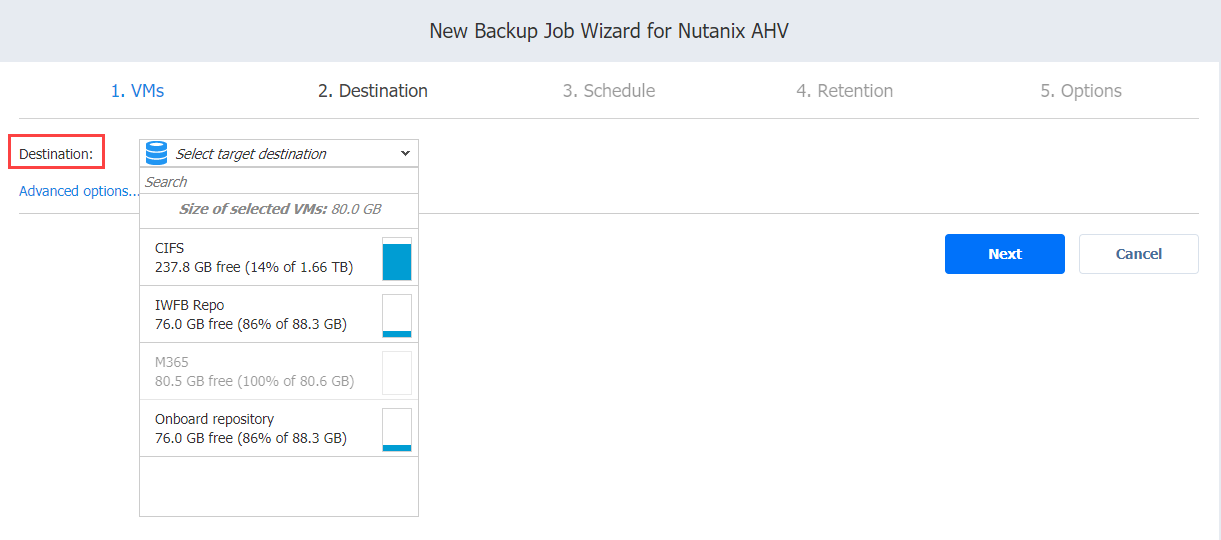The width and height of the screenshot is (1221, 540).
Task: Expand the Select target destination combo box
Action: click(279, 153)
